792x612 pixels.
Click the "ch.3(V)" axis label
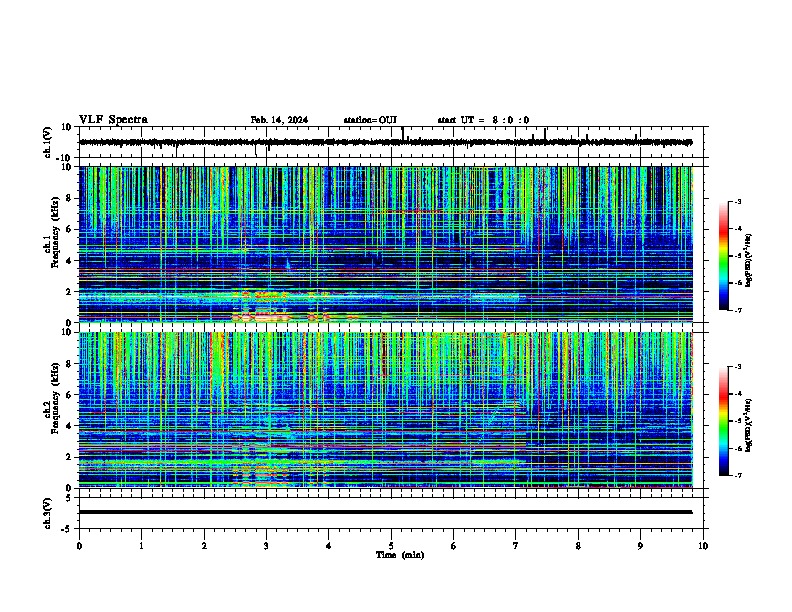[47, 513]
